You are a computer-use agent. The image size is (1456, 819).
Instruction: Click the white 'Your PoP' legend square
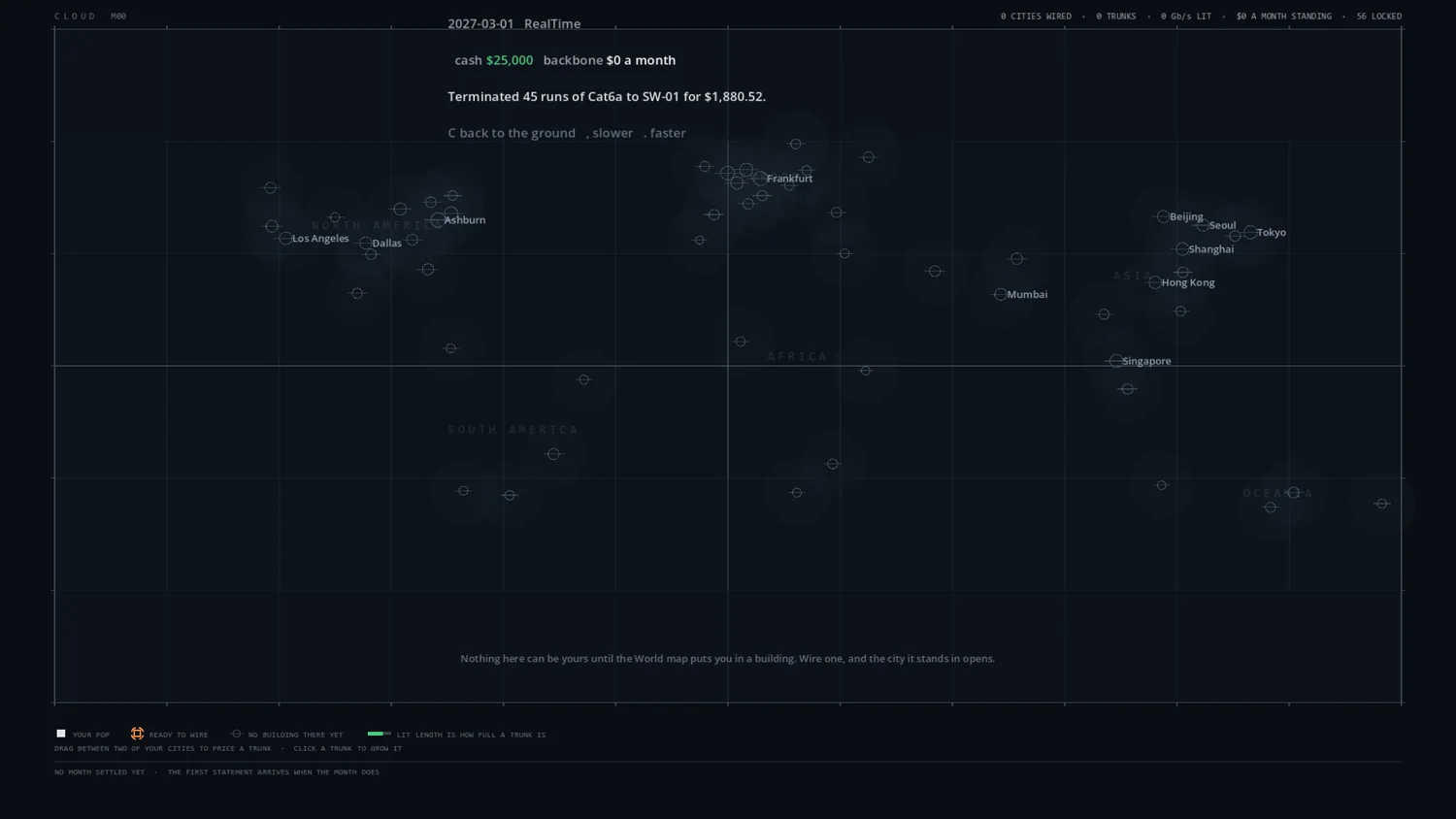pyautogui.click(x=61, y=734)
